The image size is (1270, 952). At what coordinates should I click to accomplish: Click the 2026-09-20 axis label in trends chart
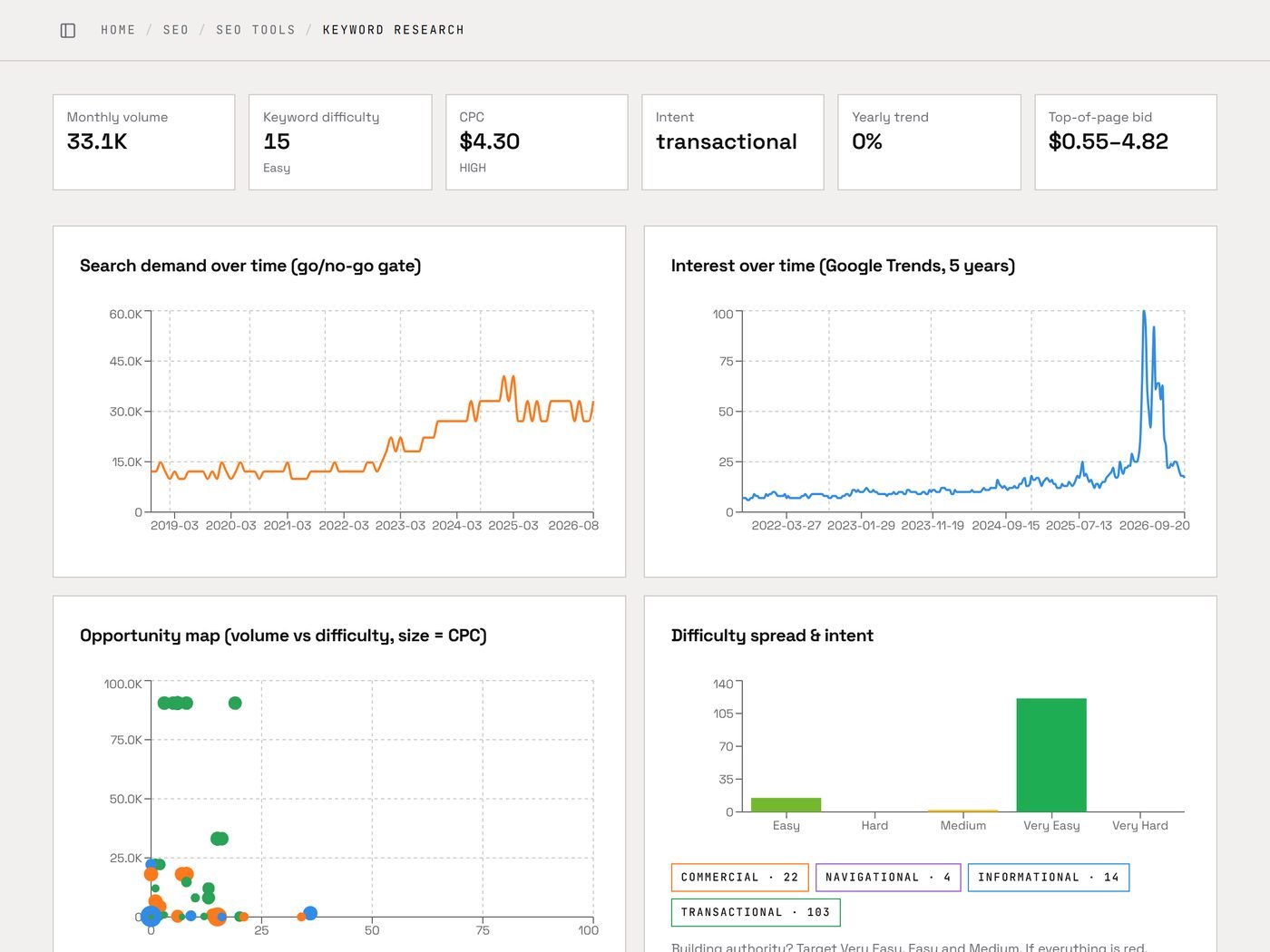click(x=1154, y=526)
